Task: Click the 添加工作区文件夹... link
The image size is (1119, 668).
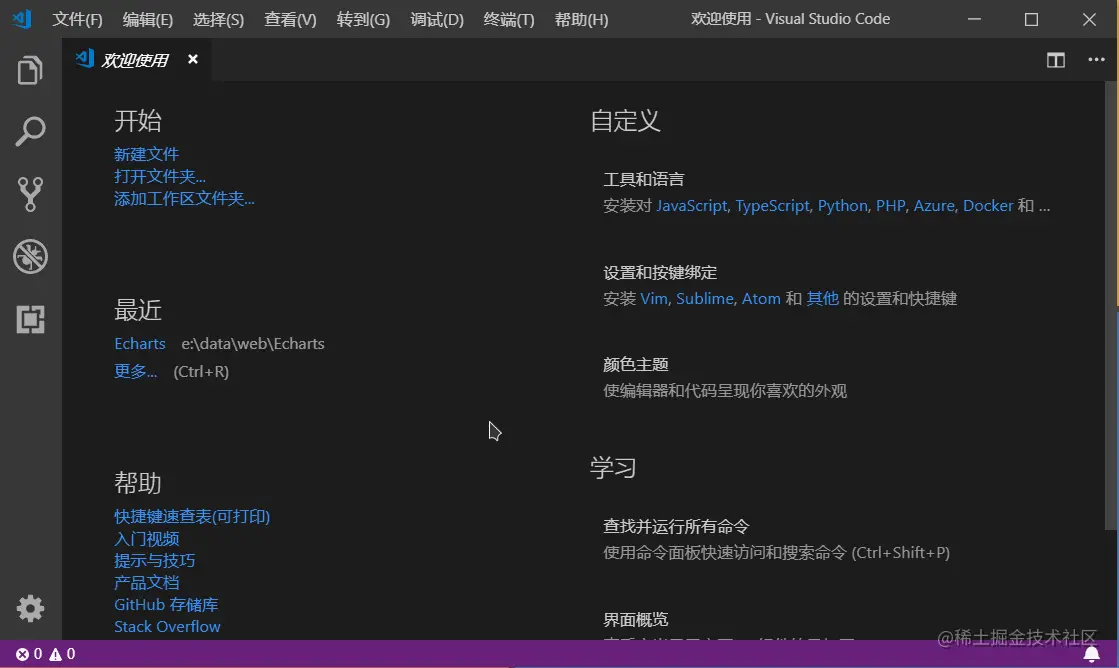Action: coord(184,198)
